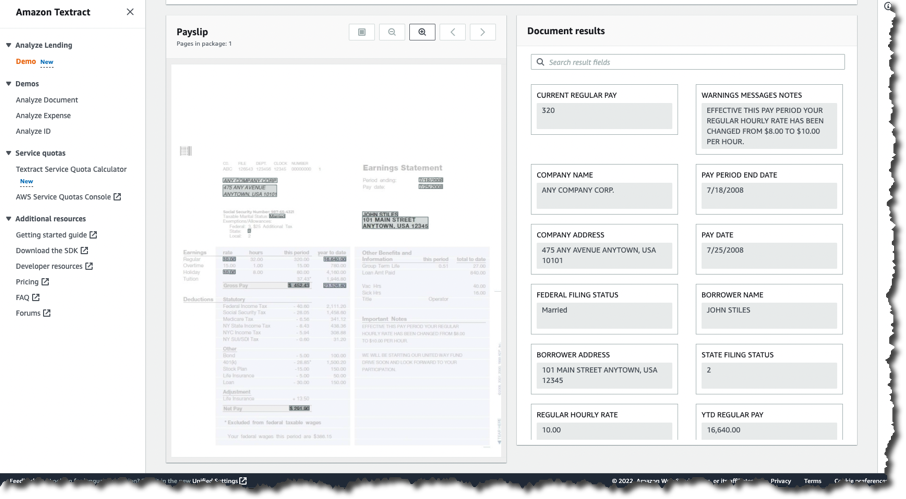Viewport: 906px width, 499px height.
Task: Click the fit-to-page view icon
Action: (x=362, y=32)
